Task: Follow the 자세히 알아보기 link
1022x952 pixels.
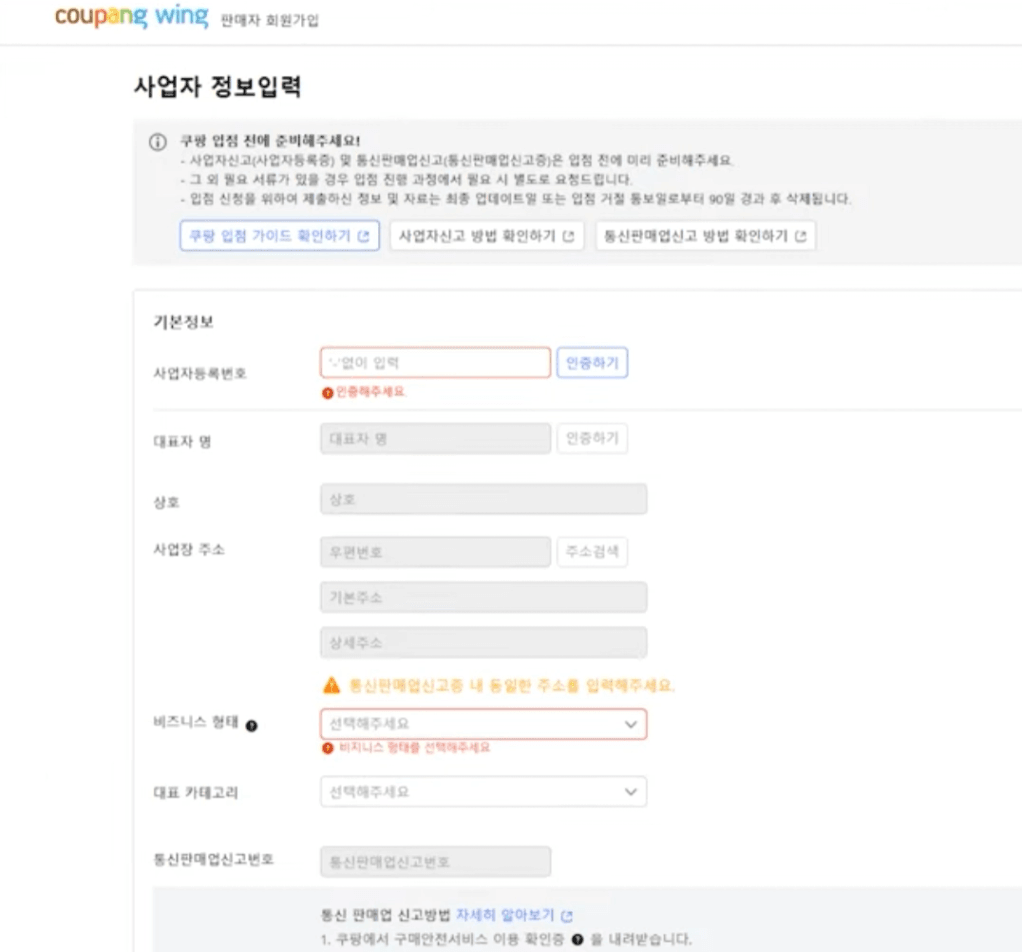Action: (x=505, y=915)
